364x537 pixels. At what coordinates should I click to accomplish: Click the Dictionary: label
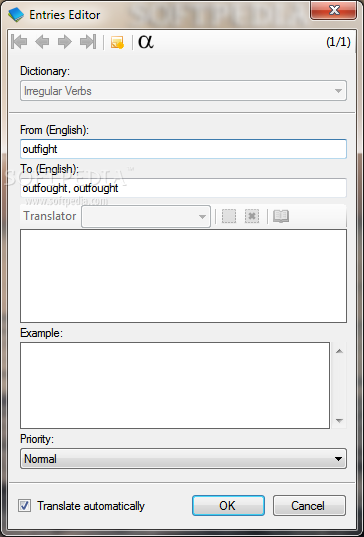(45, 71)
